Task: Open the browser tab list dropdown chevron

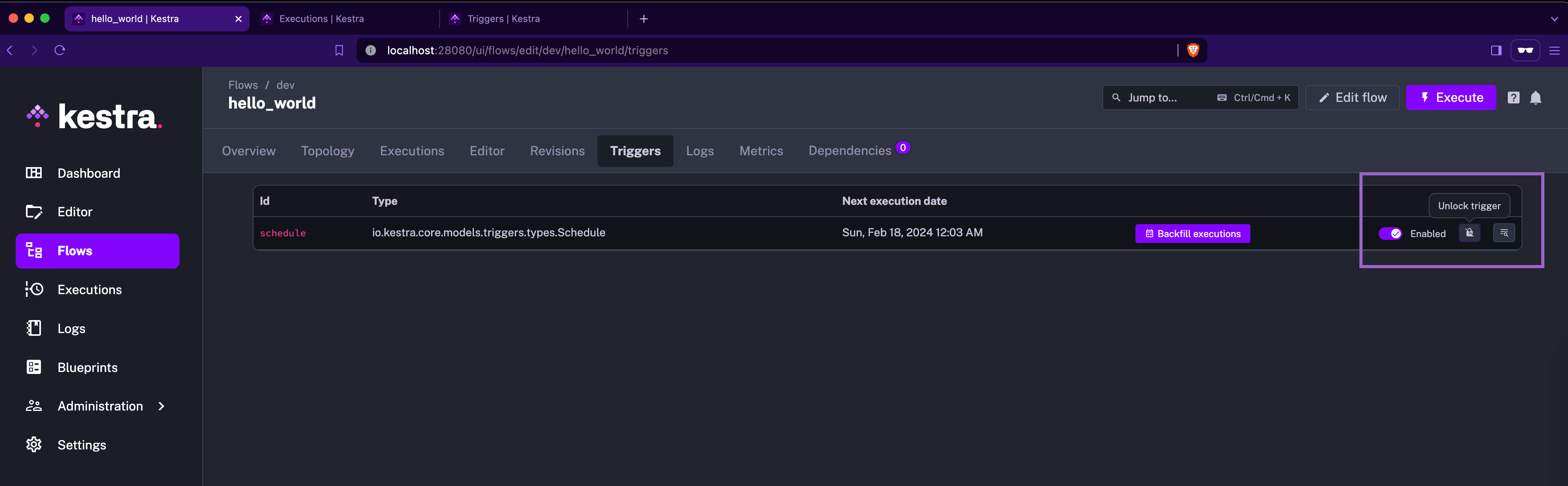Action: pos(1554,19)
